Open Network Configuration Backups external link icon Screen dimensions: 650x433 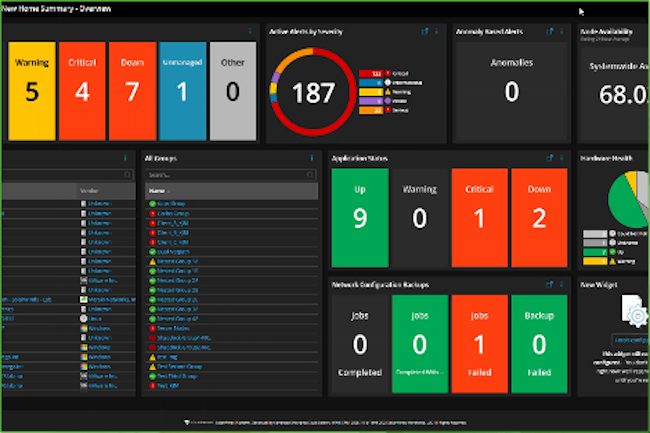[x=551, y=284]
